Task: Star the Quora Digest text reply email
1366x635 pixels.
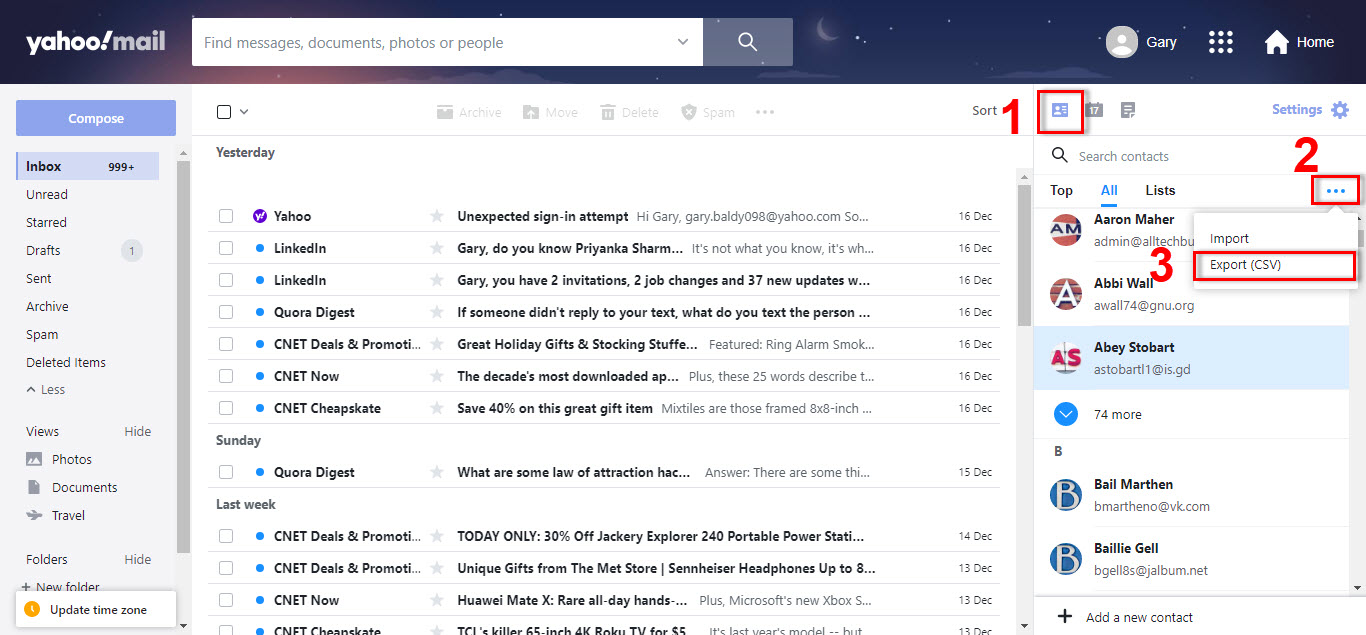Action: coord(436,312)
